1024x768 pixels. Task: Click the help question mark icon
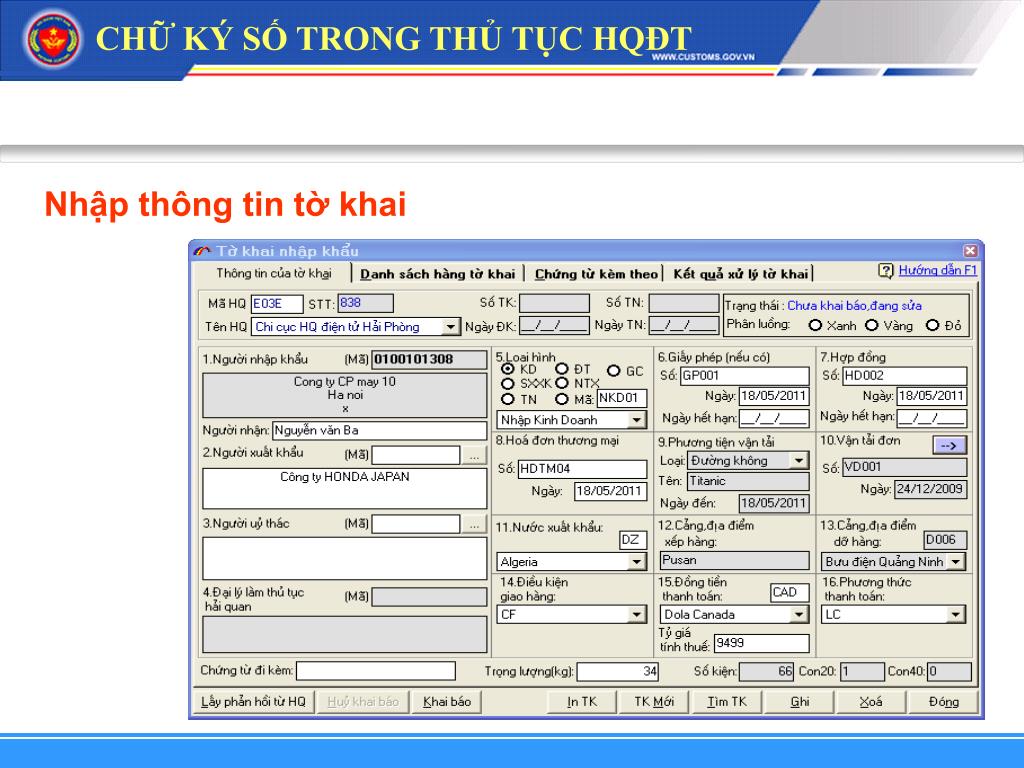(x=886, y=270)
